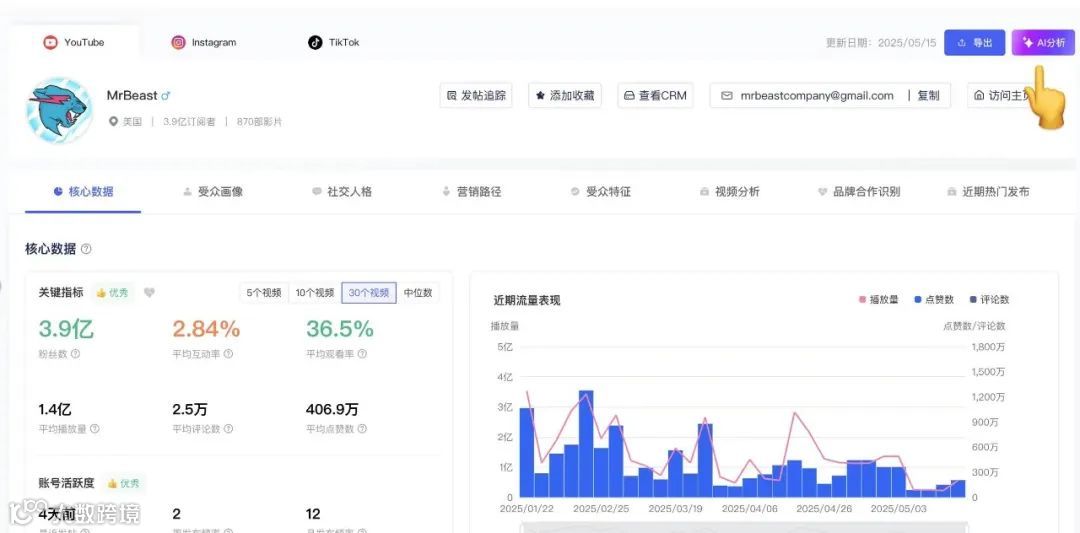Select the 10个视频 range option

315,293
